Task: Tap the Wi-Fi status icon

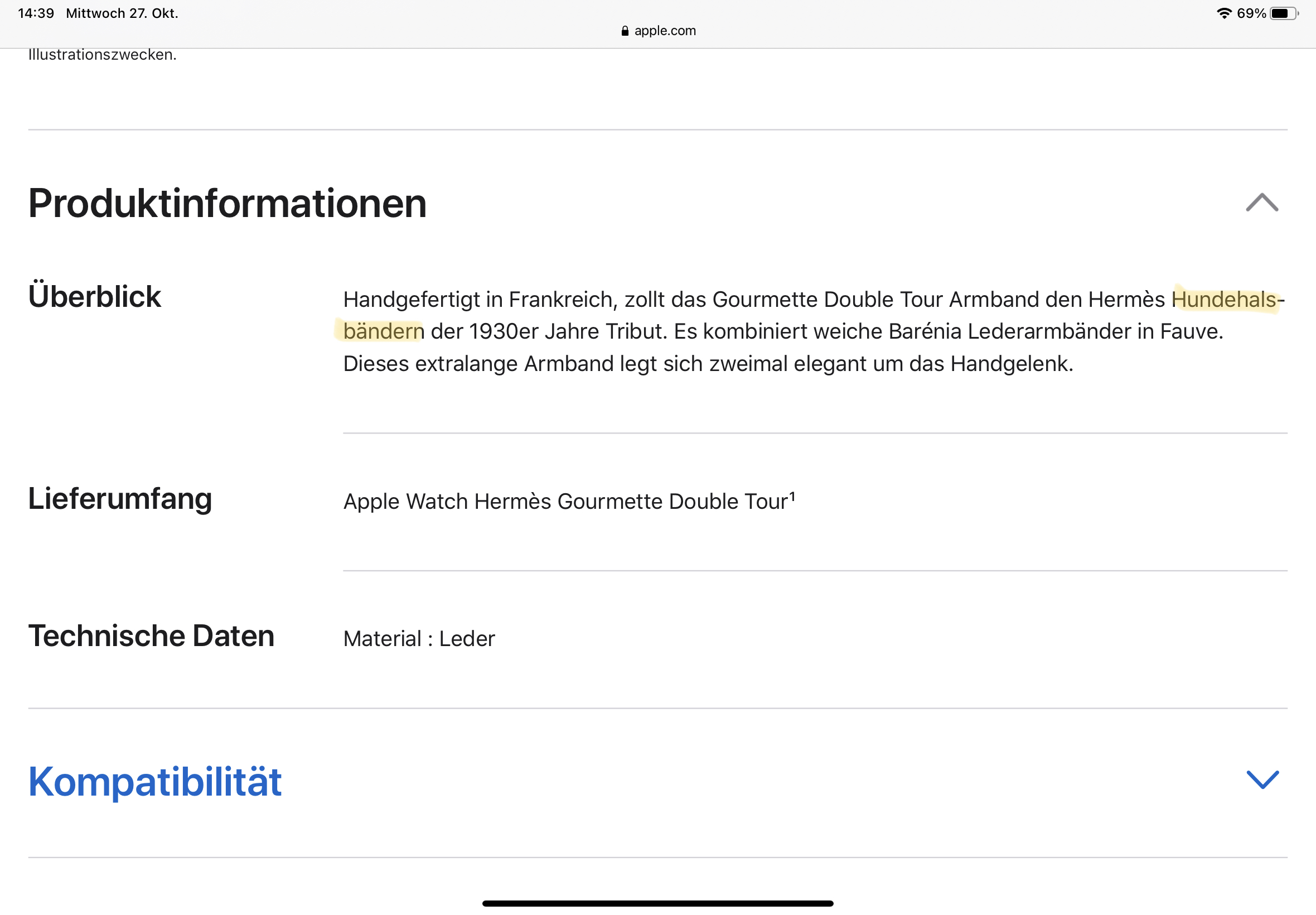Action: [1224, 13]
